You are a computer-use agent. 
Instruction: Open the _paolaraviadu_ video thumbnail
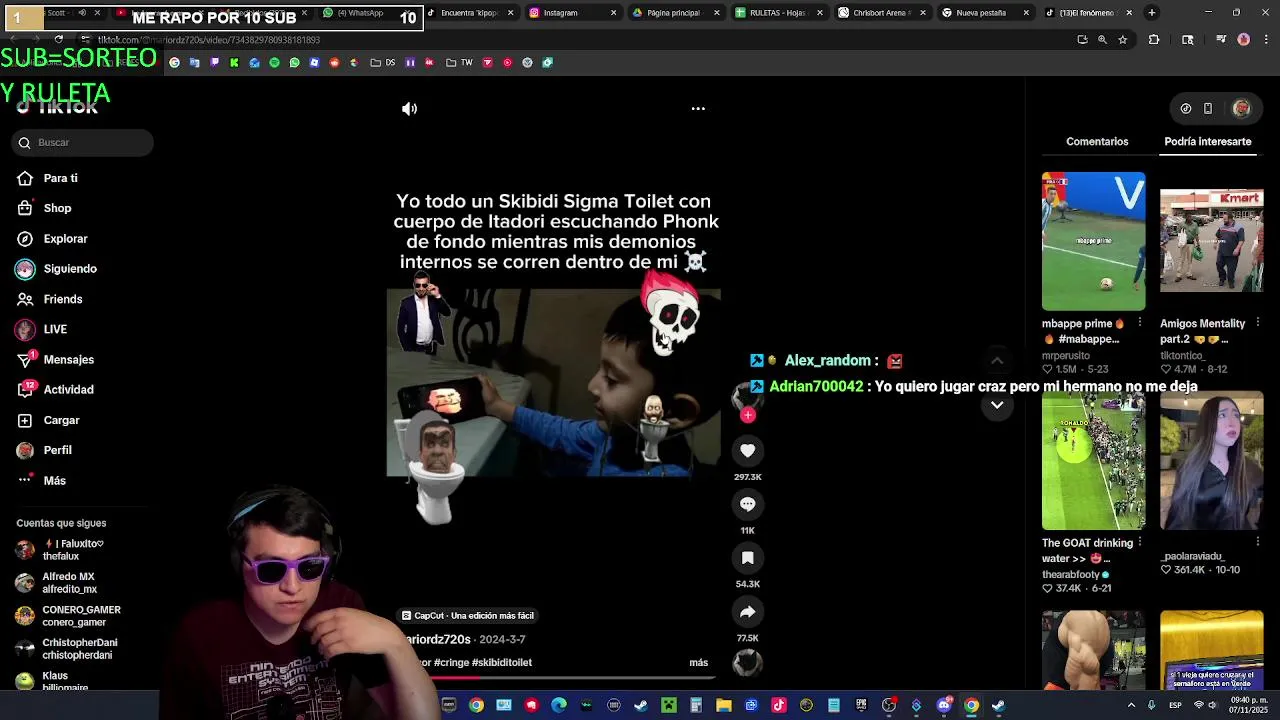tap(1211, 461)
